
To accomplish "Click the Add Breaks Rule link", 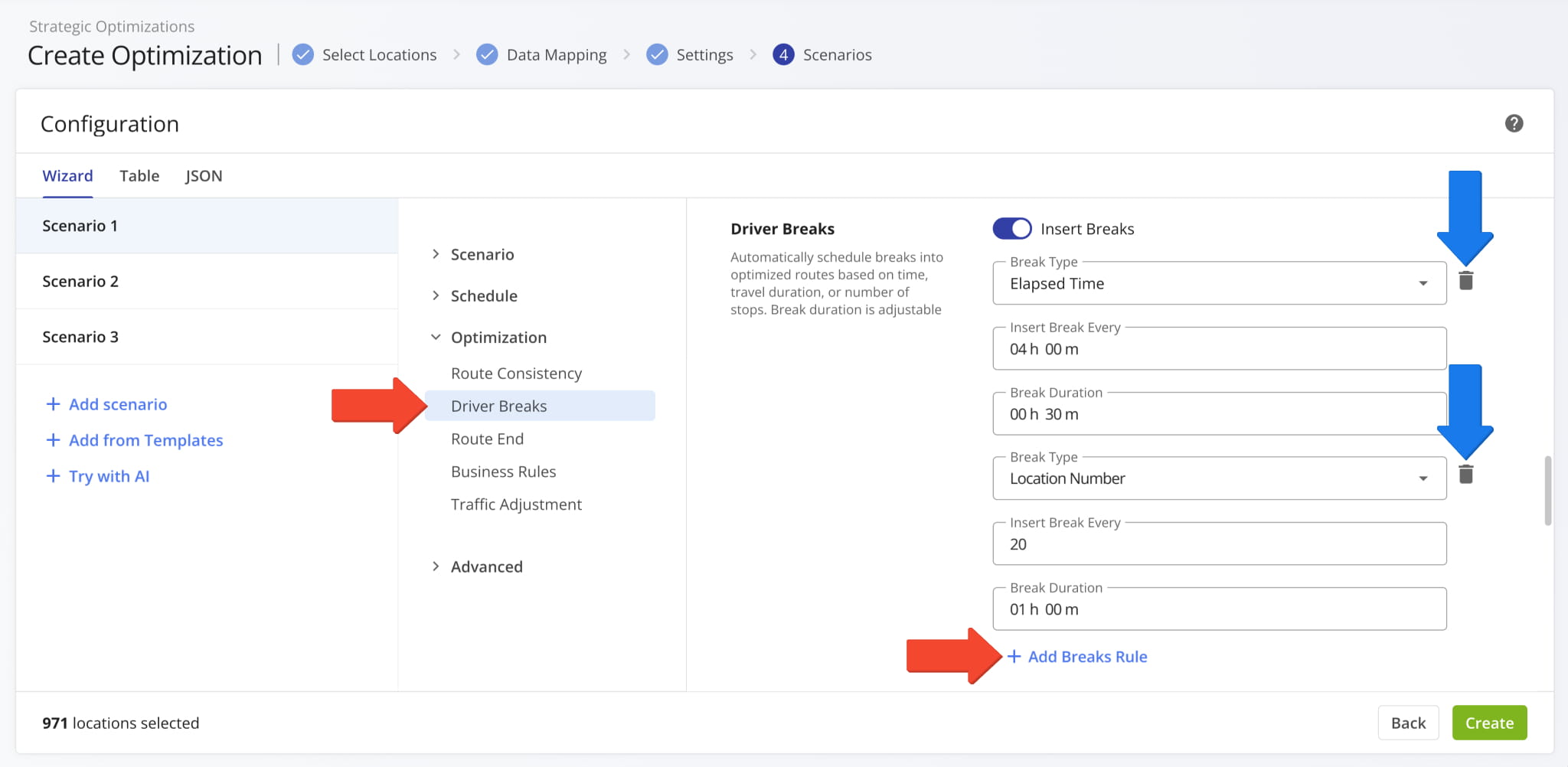I will coord(1086,657).
